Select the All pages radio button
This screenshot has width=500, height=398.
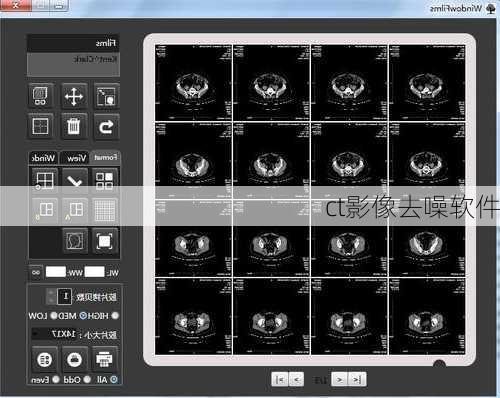point(114,380)
